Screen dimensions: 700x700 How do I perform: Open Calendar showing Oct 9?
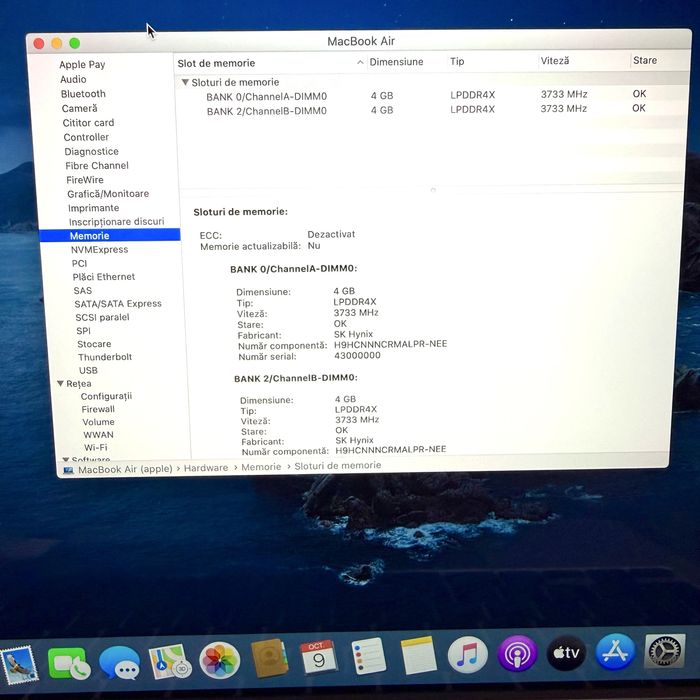(x=318, y=657)
